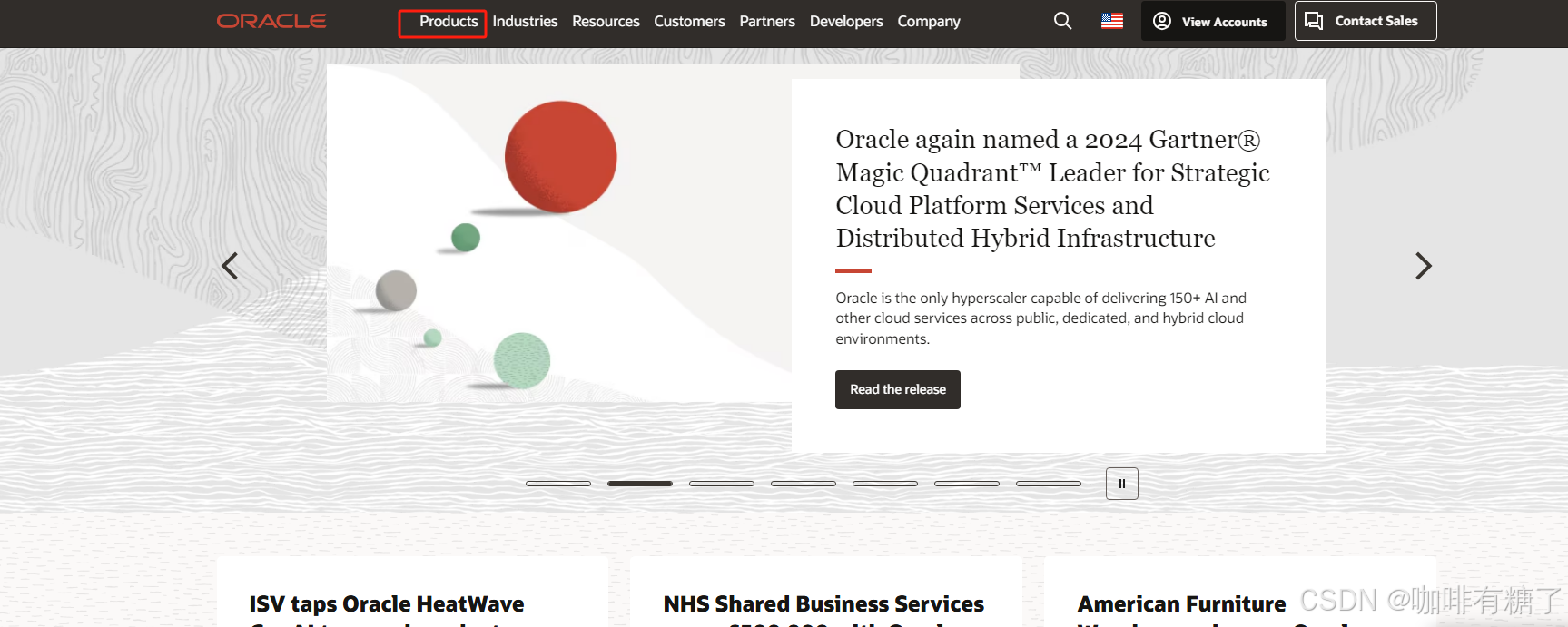Click Read the release button

[x=898, y=389]
